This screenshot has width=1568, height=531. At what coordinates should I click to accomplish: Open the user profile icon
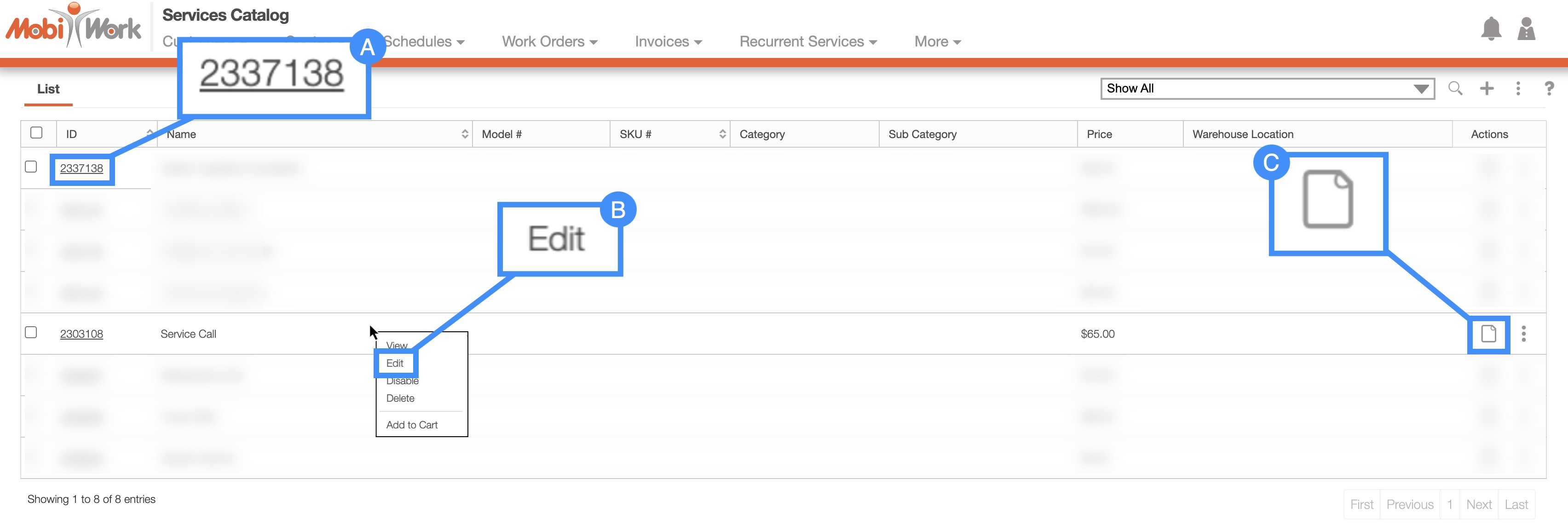tap(1526, 29)
